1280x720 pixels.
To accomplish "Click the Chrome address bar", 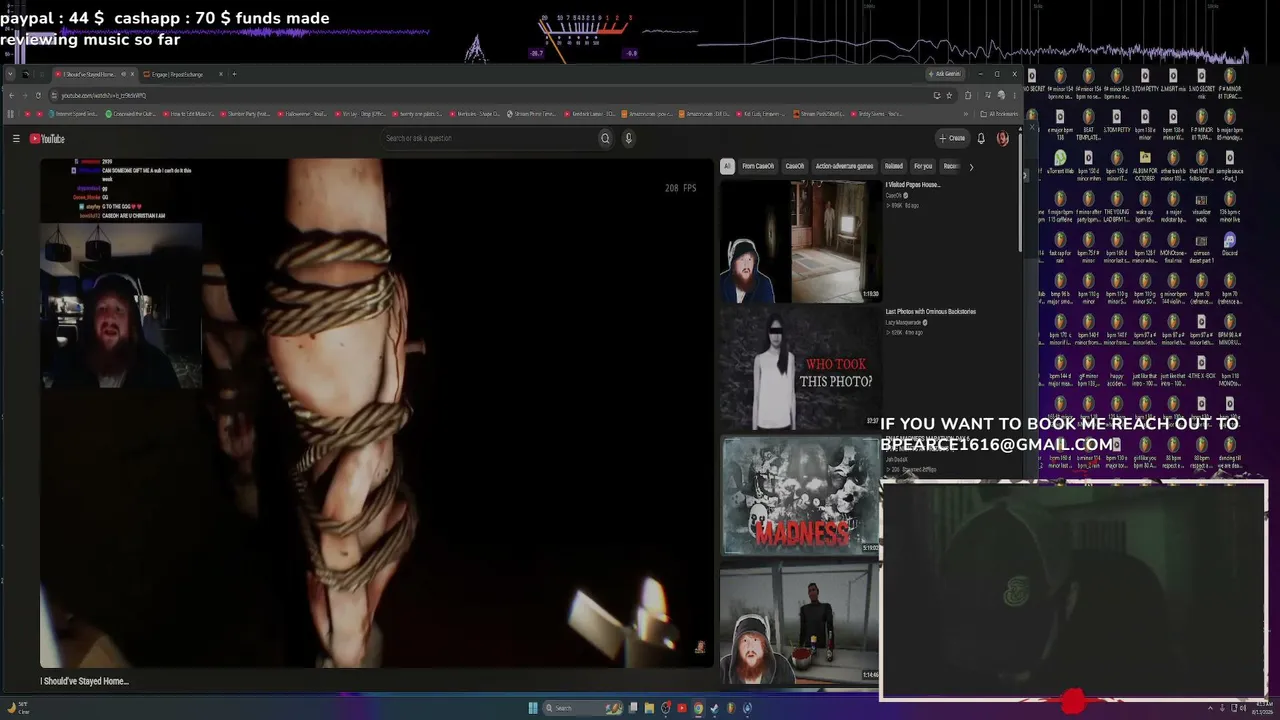I will coord(490,95).
